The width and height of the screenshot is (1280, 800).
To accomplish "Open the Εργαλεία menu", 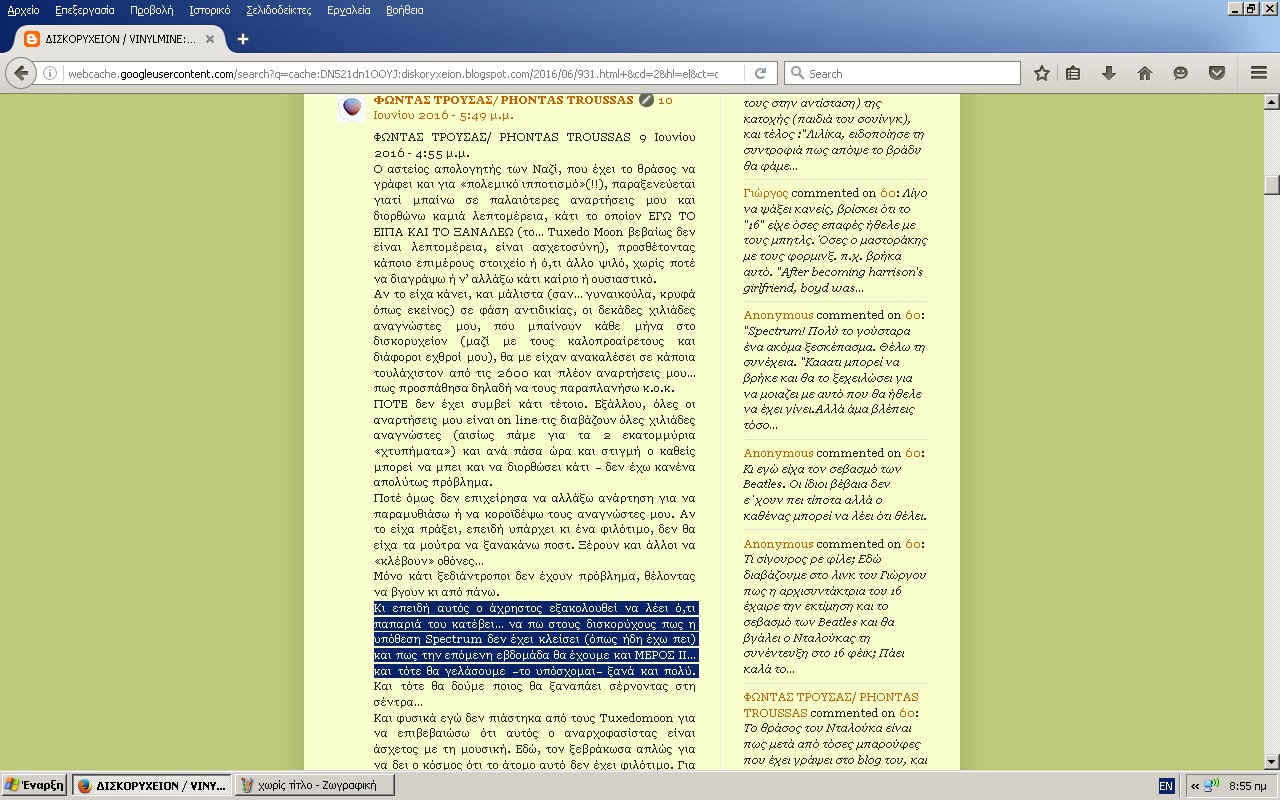I will (348, 10).
